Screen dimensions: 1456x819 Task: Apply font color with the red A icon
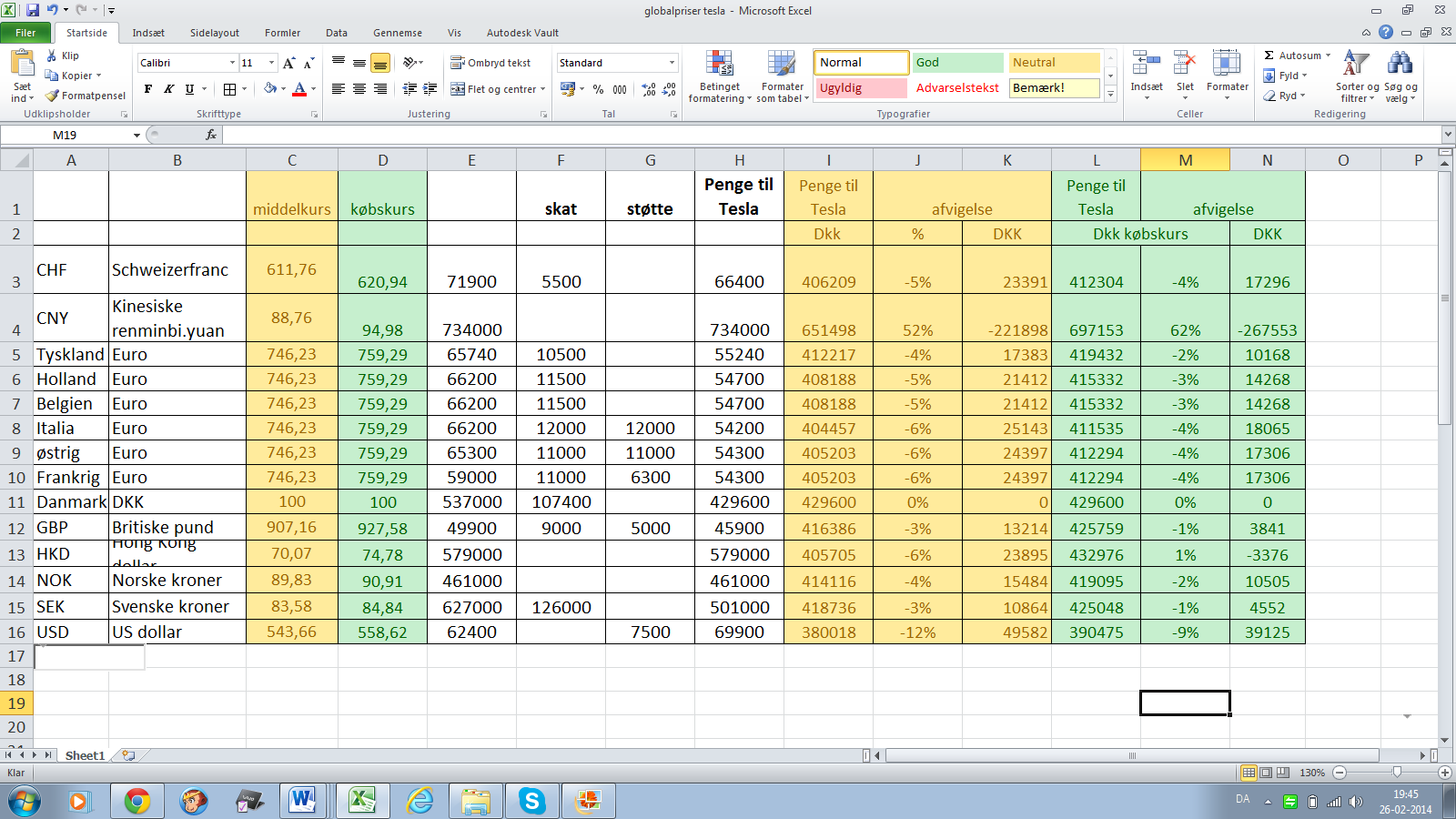[299, 89]
